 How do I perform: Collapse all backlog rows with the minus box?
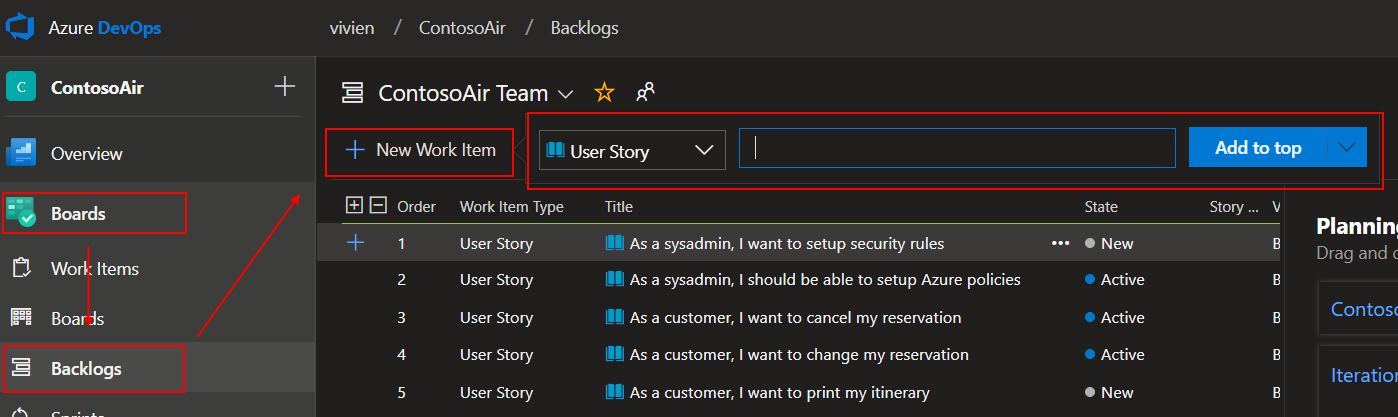[x=378, y=206]
